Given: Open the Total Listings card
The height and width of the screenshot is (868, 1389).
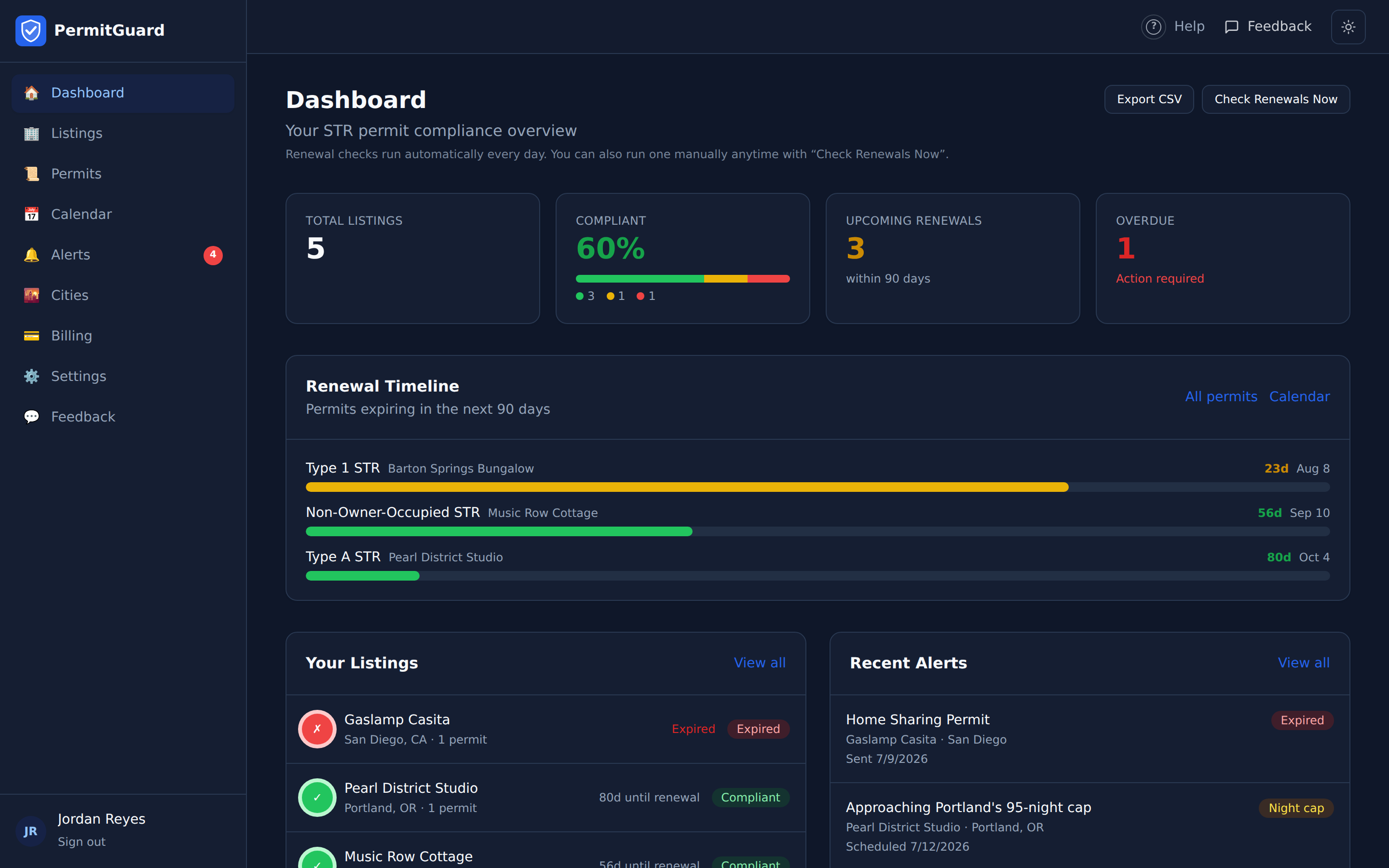Looking at the screenshot, I should [x=413, y=258].
